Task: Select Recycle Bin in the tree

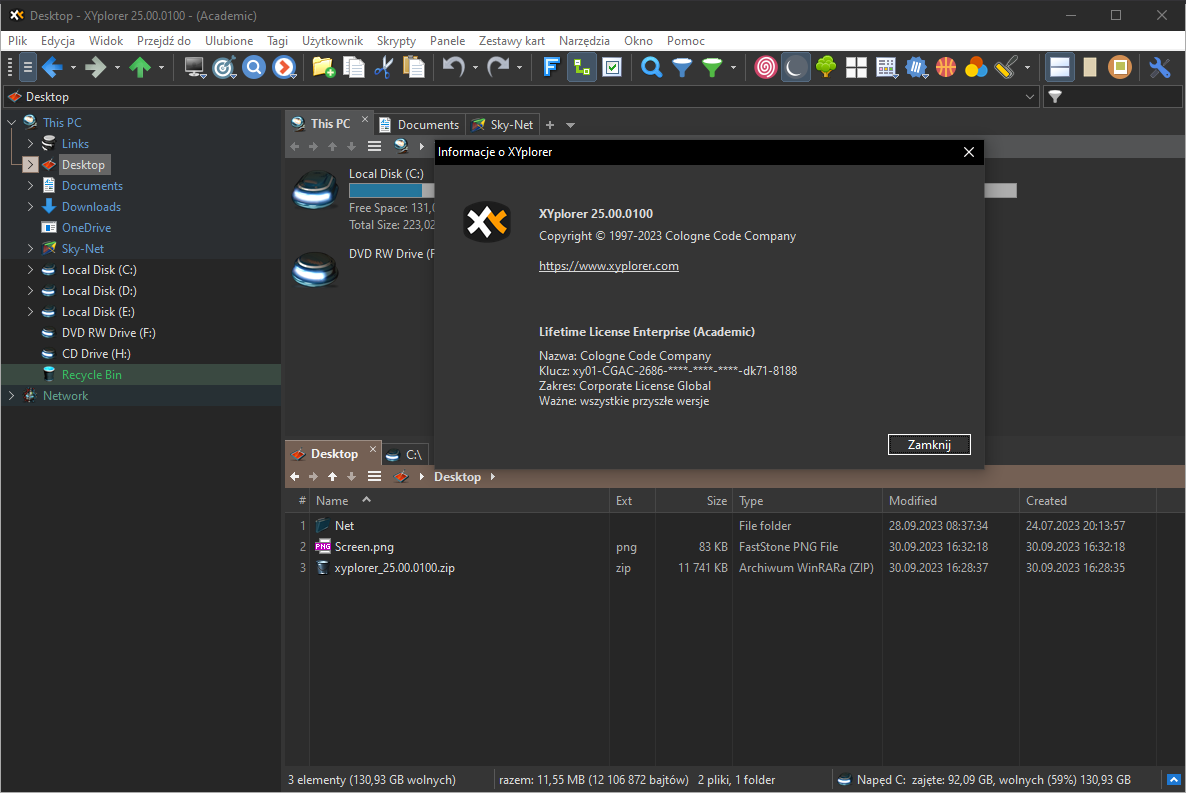Action: pyautogui.click(x=92, y=375)
